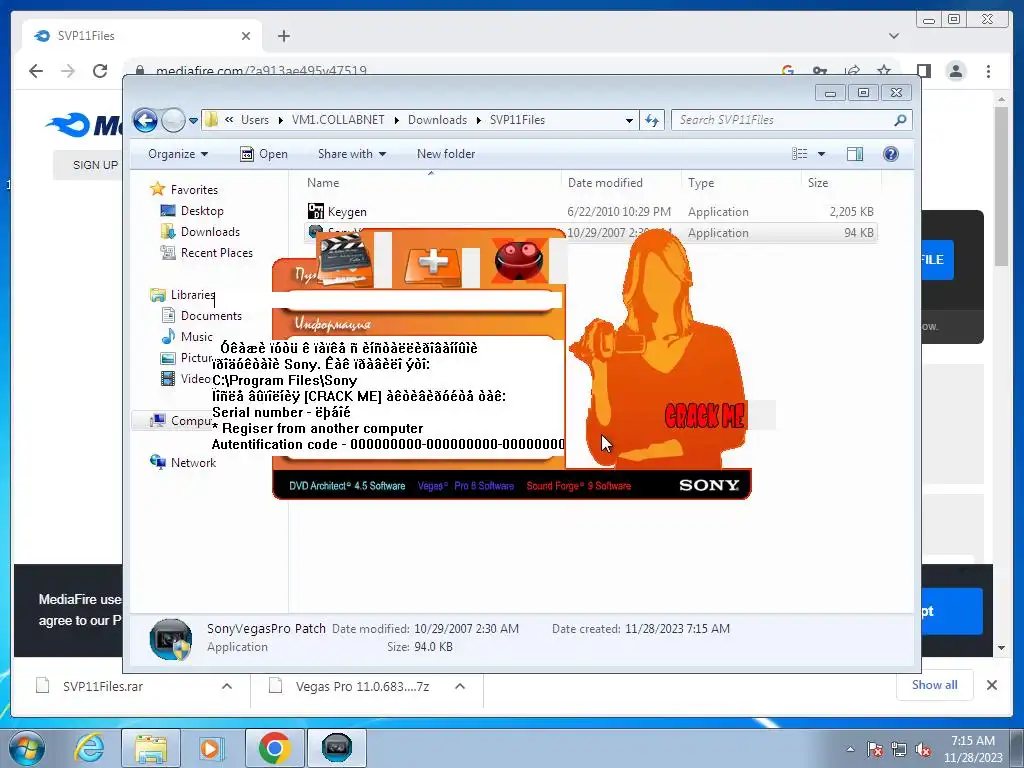Select Libraries in the navigation pane

coord(192,295)
